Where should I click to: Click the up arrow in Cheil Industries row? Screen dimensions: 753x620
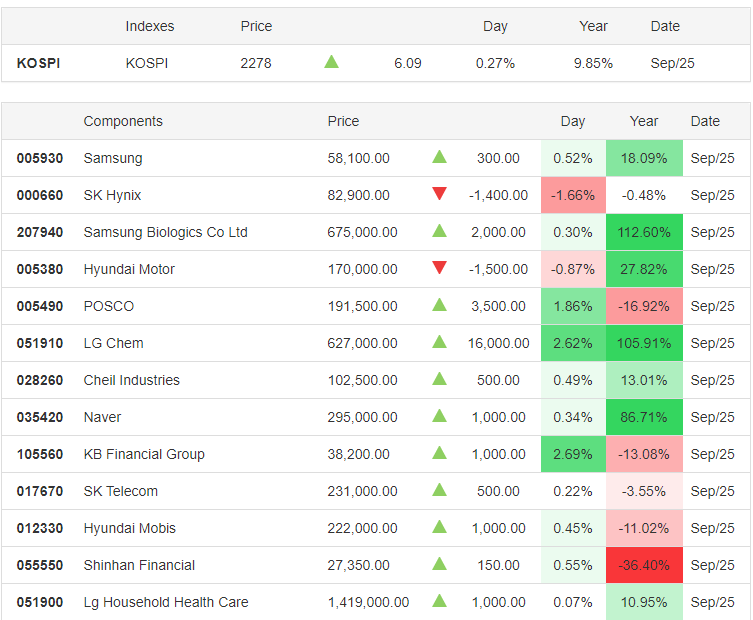(439, 379)
